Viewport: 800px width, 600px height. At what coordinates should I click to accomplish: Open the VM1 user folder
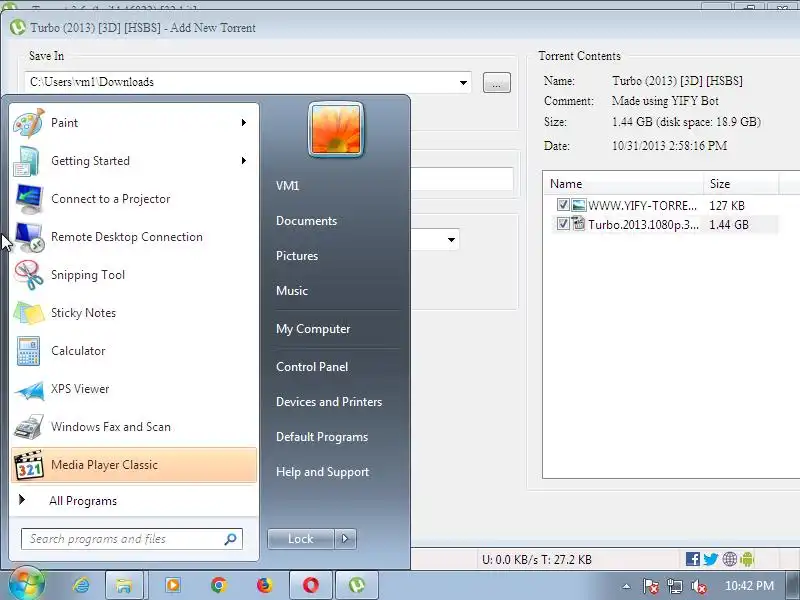[x=287, y=186]
